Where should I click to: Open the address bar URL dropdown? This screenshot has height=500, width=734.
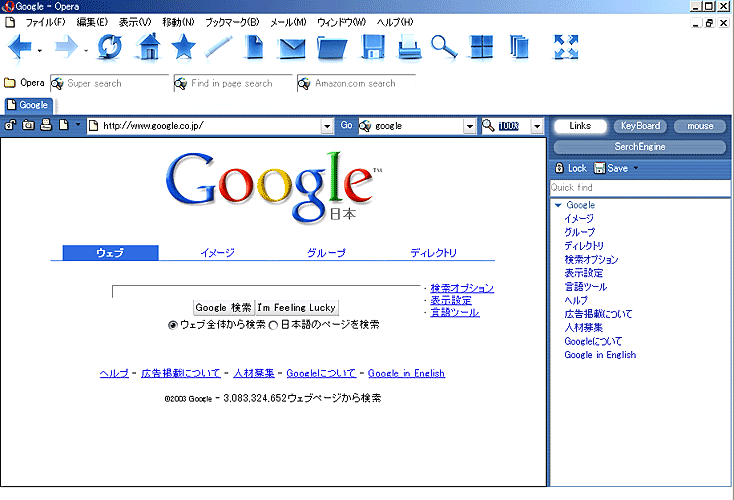pos(327,126)
